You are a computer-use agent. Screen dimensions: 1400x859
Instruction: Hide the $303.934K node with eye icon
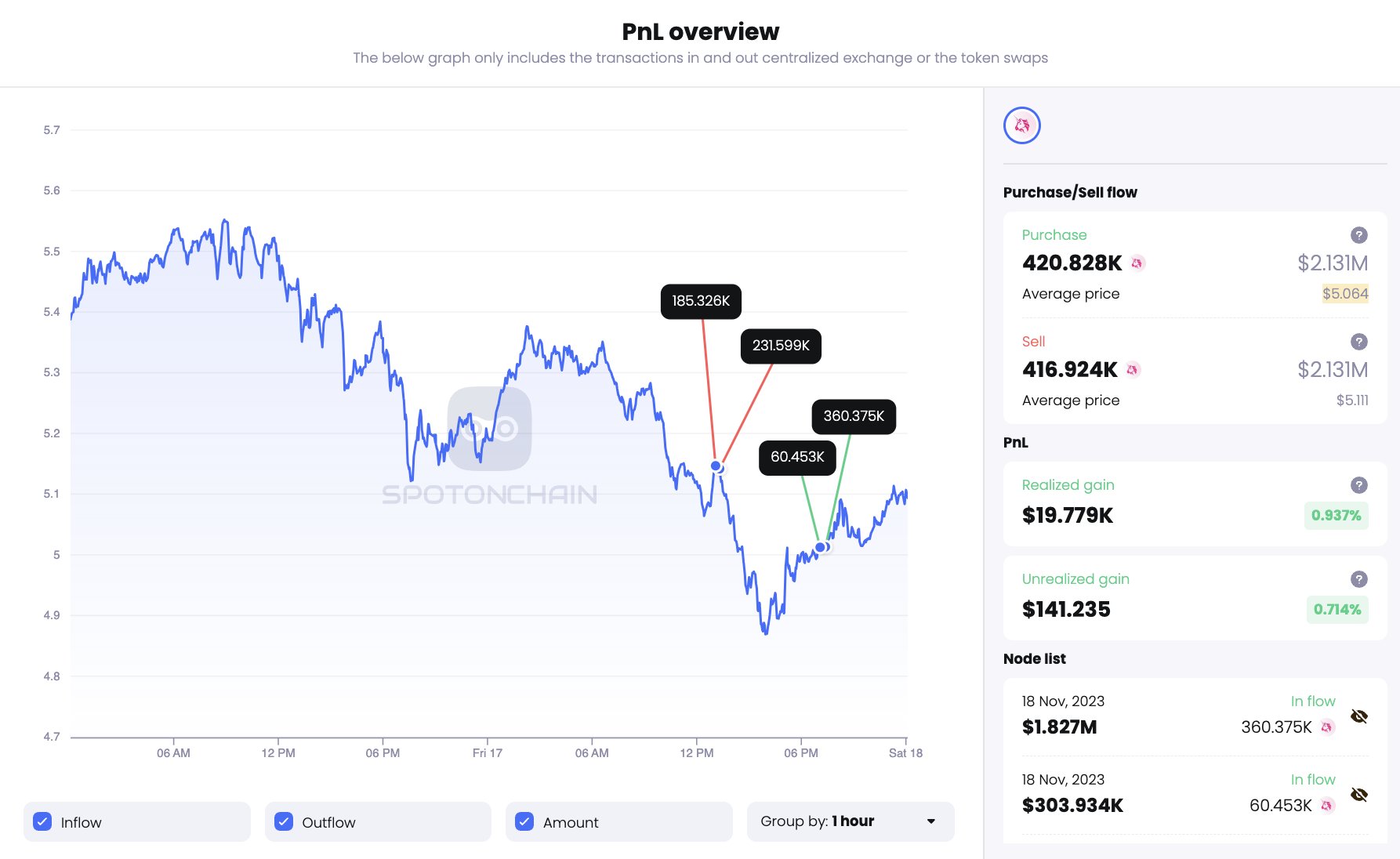coord(1358,795)
